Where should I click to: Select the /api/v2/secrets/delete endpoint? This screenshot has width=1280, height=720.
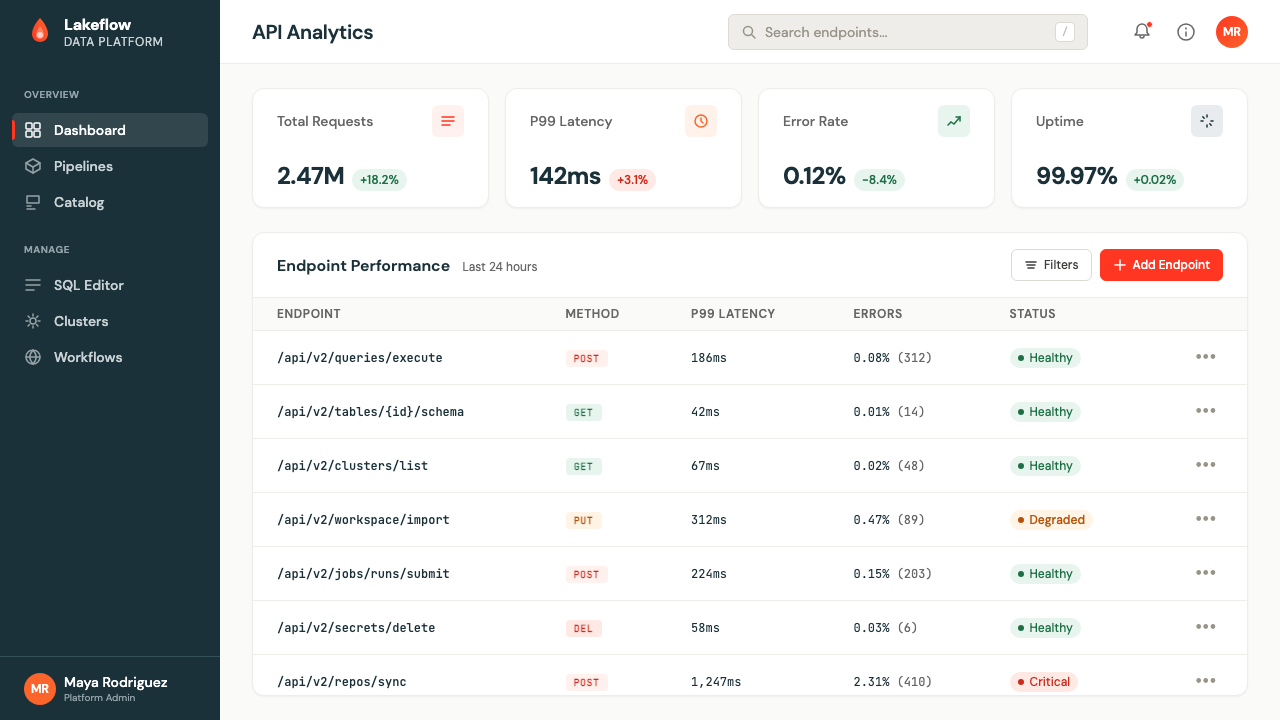(x=356, y=628)
